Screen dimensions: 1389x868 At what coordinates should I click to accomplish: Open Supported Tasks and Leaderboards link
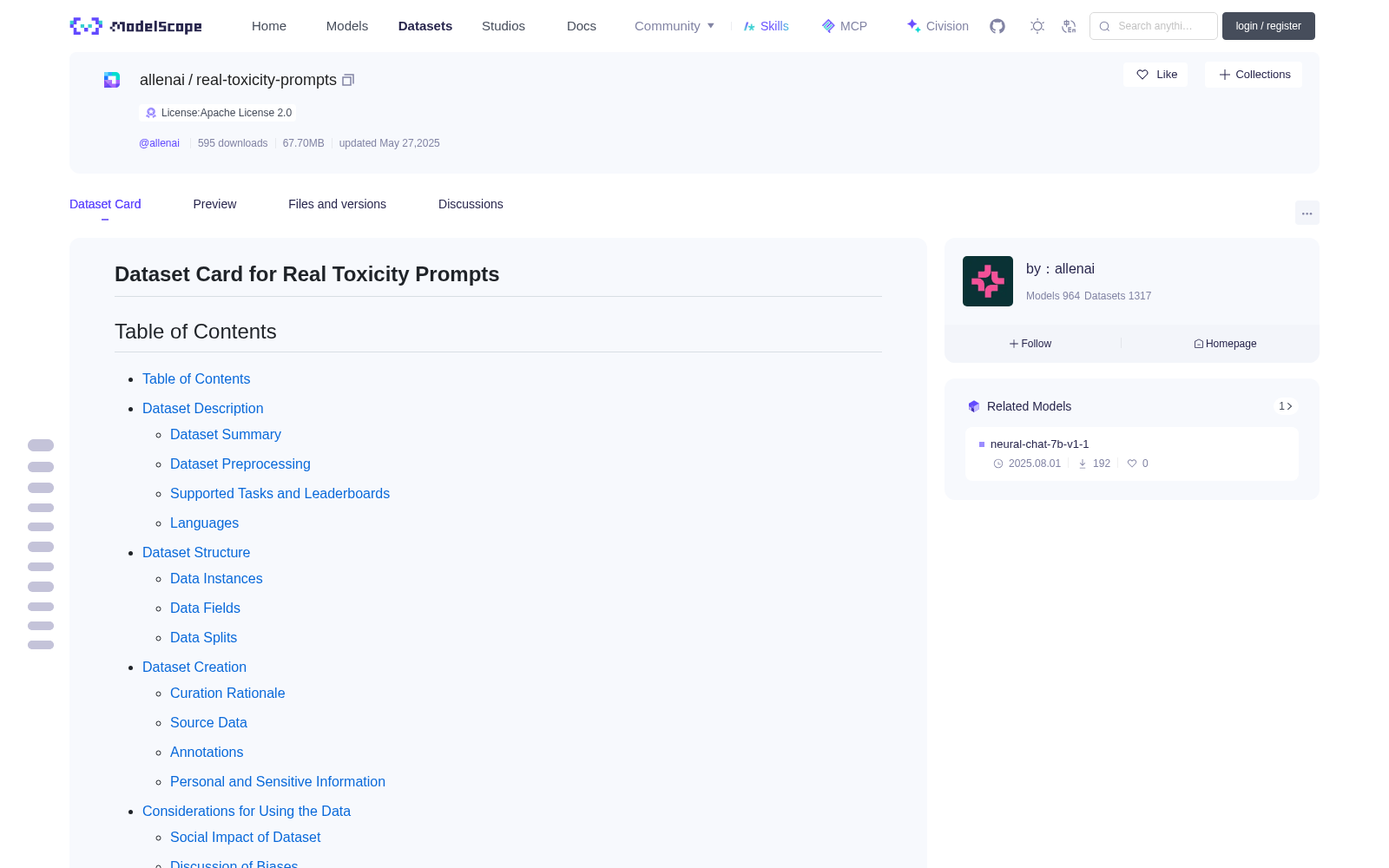pyautogui.click(x=280, y=493)
